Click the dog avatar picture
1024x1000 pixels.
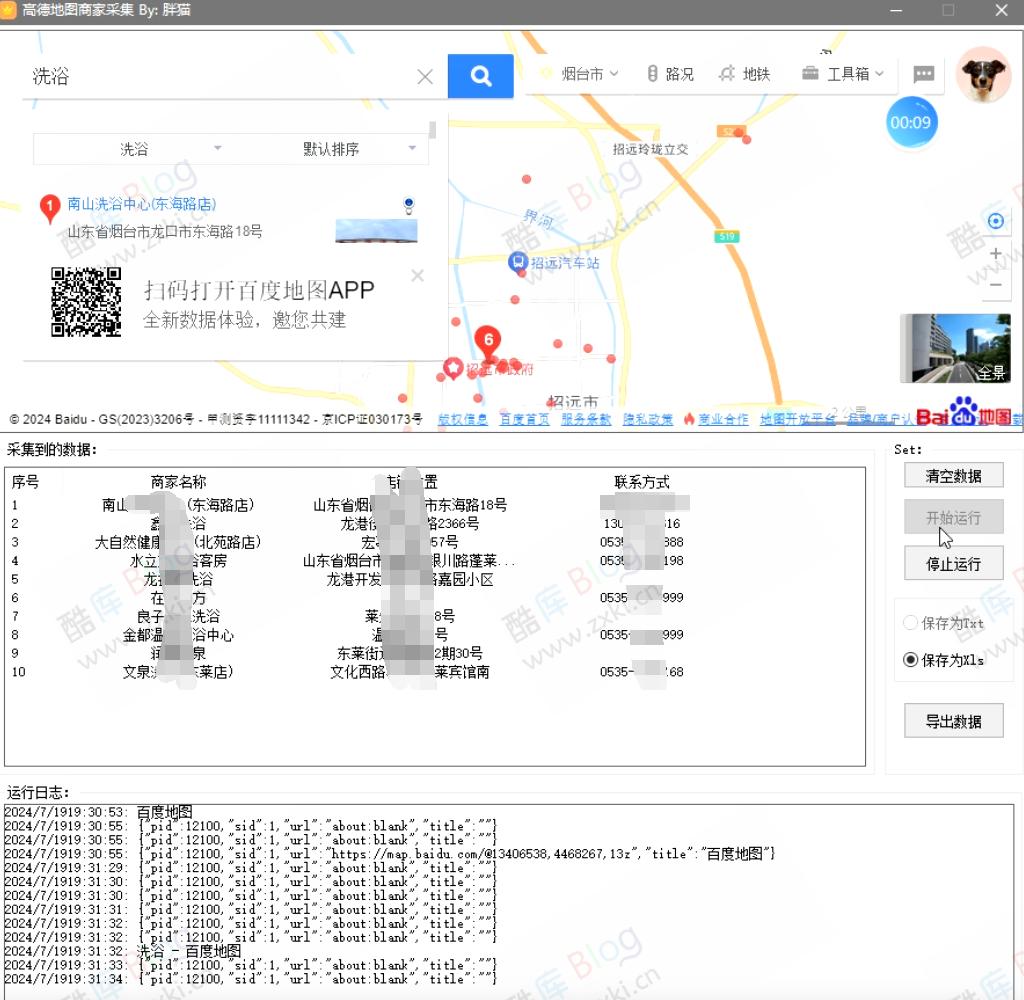point(983,74)
